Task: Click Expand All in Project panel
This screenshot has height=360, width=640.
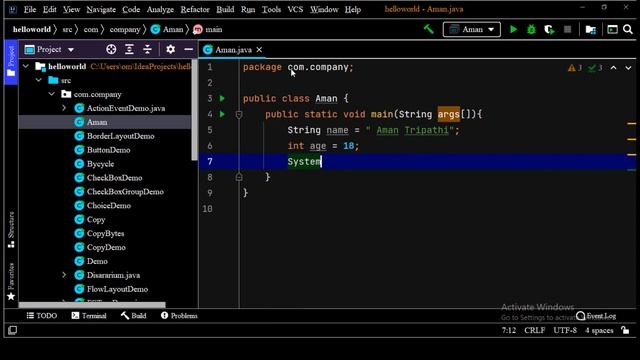Action: coord(129,49)
